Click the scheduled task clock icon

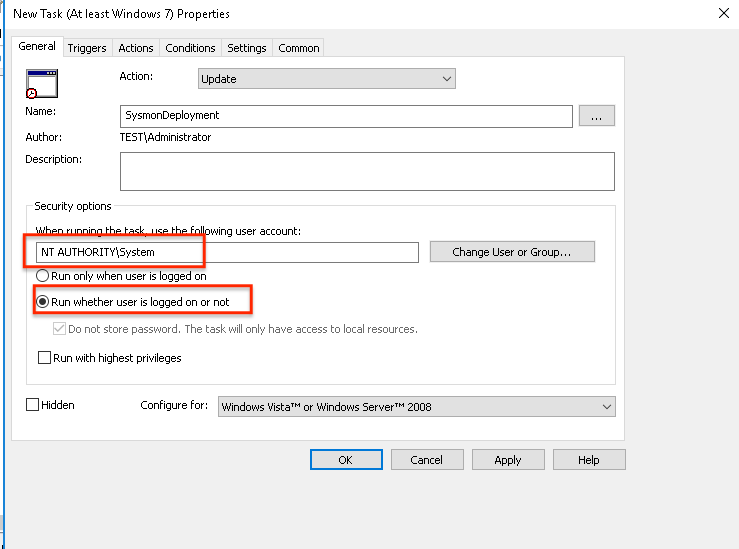(x=41, y=84)
